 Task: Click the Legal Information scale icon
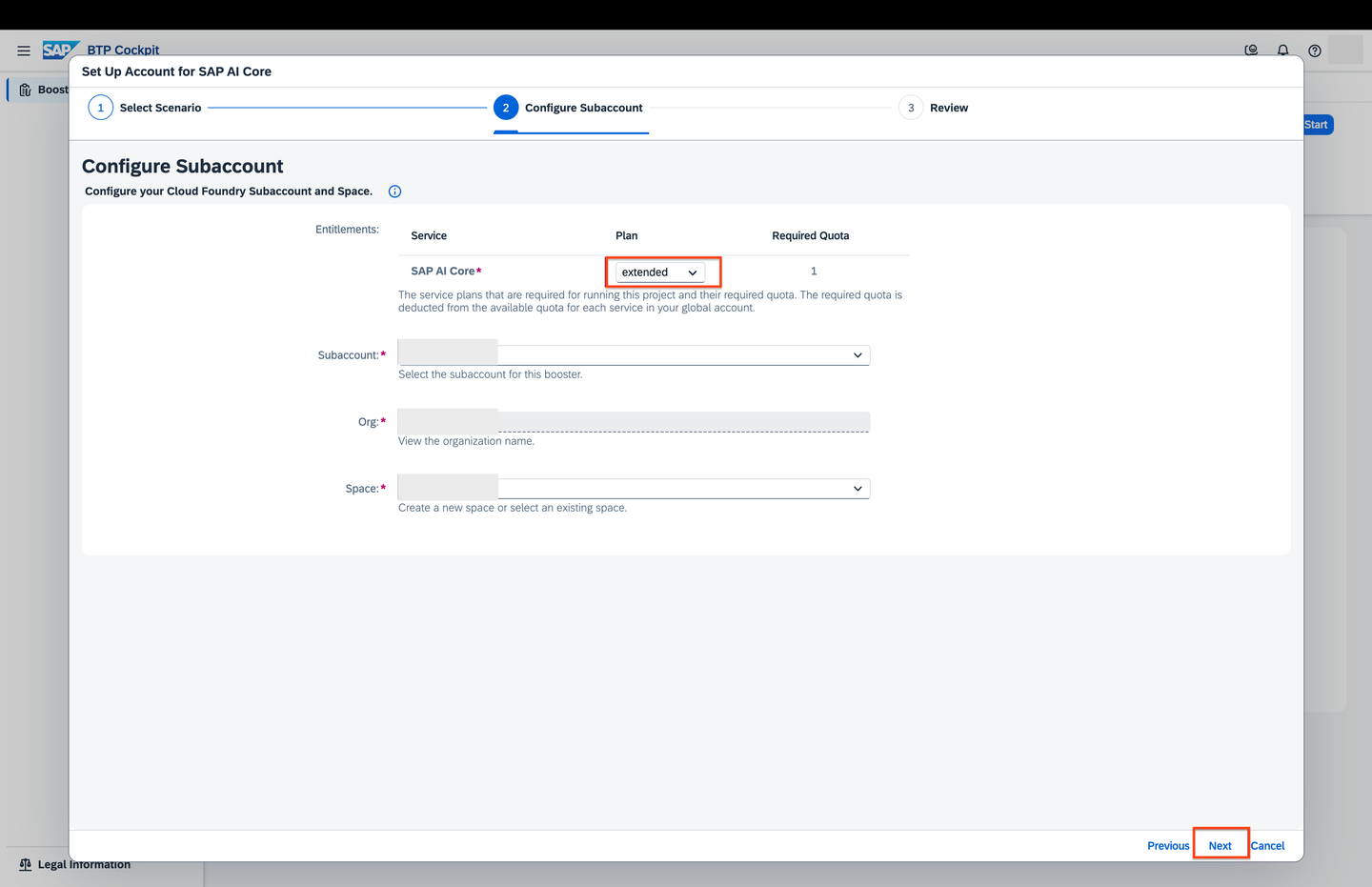[26, 864]
